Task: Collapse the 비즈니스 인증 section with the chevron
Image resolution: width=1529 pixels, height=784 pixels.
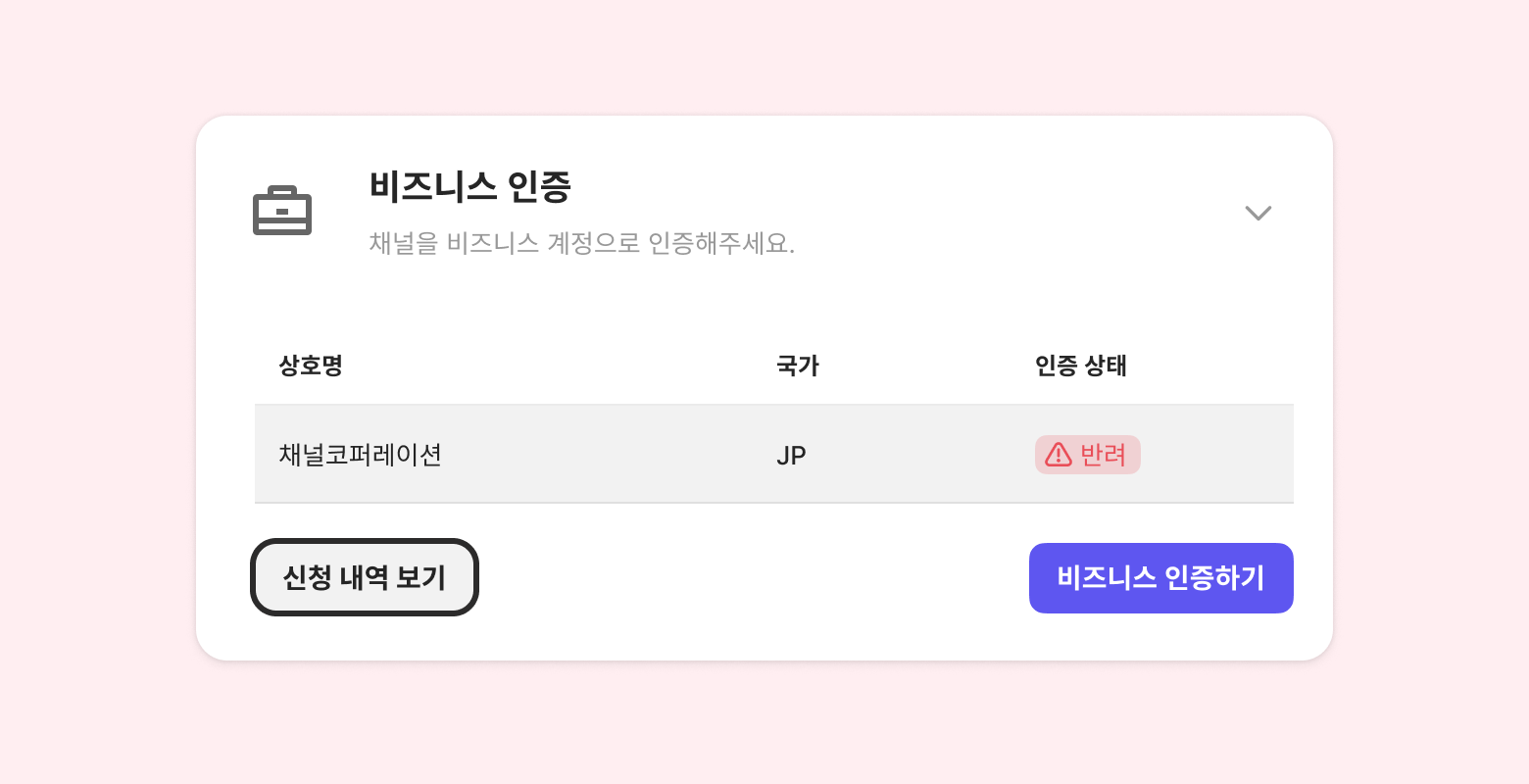Action: (x=1258, y=213)
